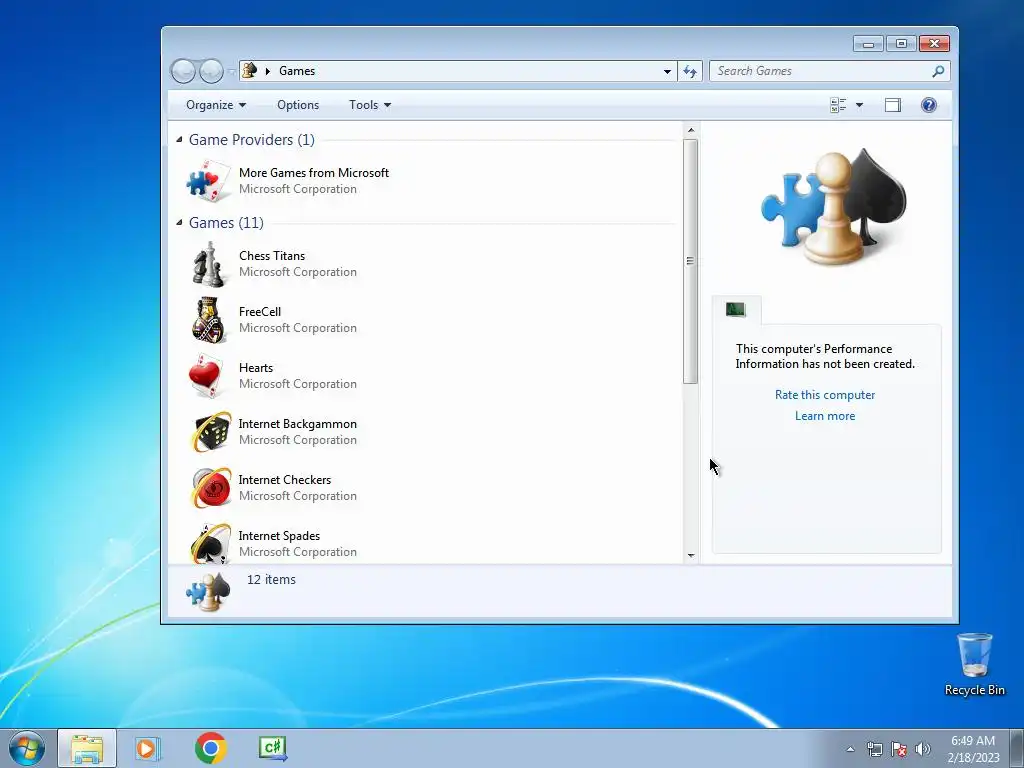The image size is (1024, 768).
Task: Select the FreeCell game icon
Action: pyautogui.click(x=208, y=320)
